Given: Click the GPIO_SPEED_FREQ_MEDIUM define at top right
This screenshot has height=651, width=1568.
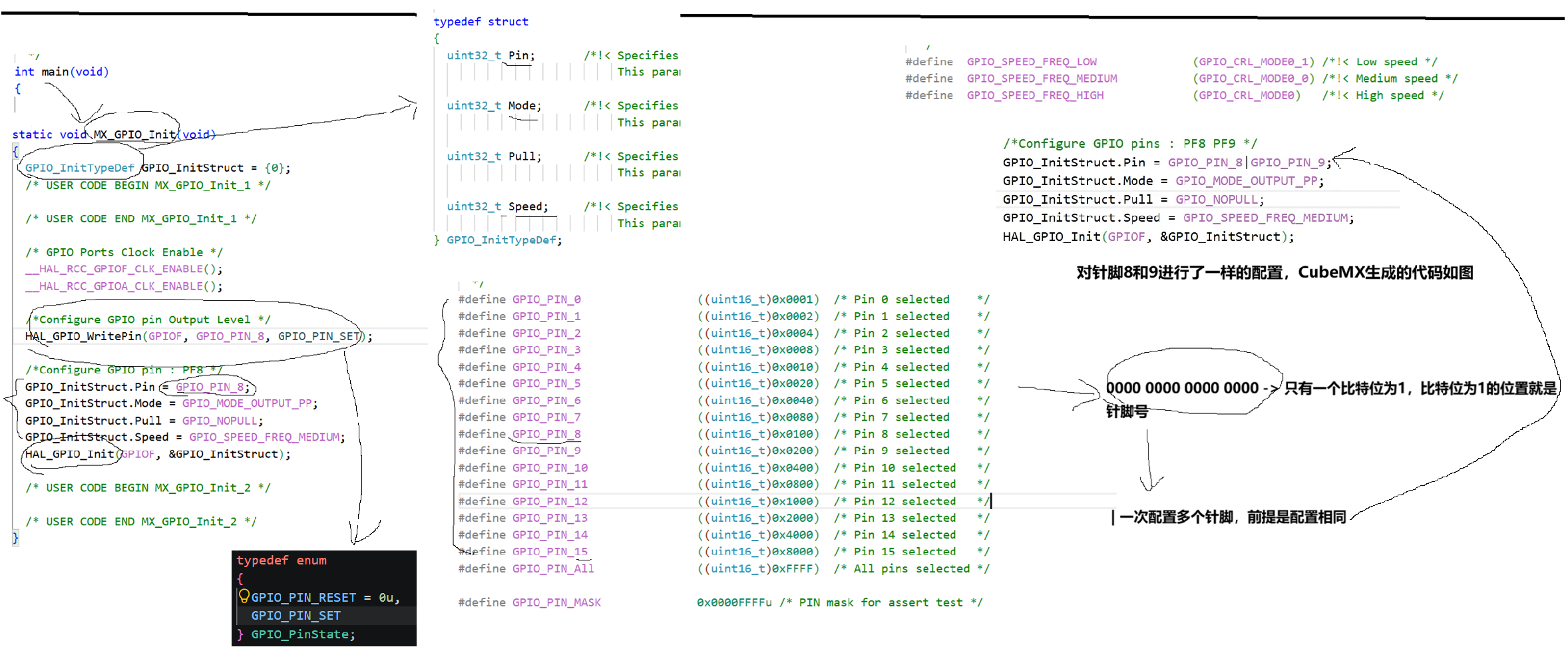Looking at the screenshot, I should 1042,79.
